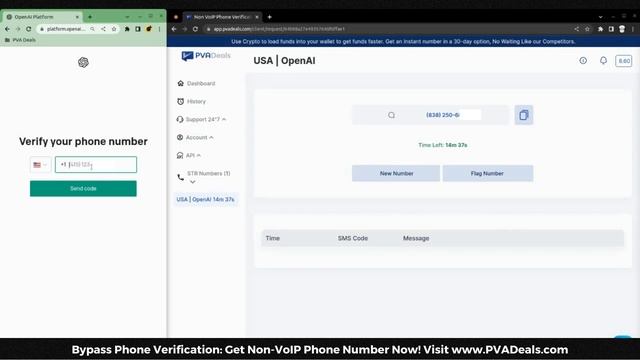Expand Support 24*7 sidebar menu

pos(201,119)
